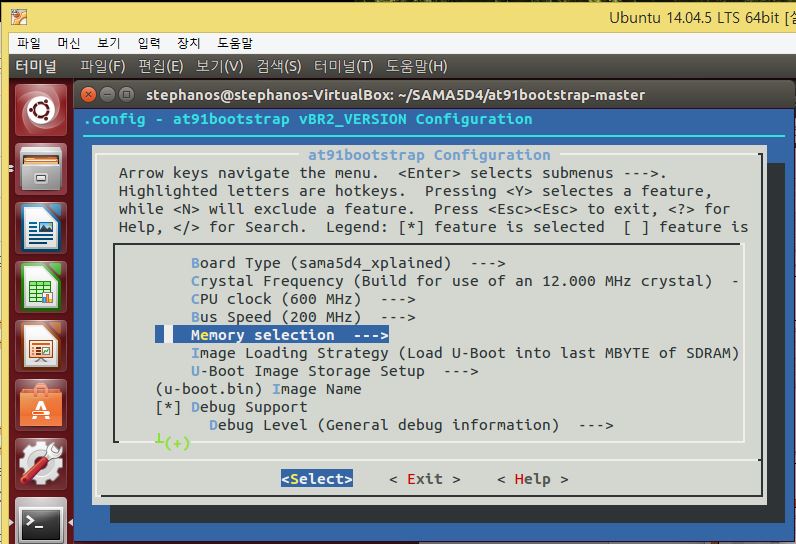The image size is (796, 544).
Task: Expand CPU clock (600 MHz) option
Action: click(302, 299)
